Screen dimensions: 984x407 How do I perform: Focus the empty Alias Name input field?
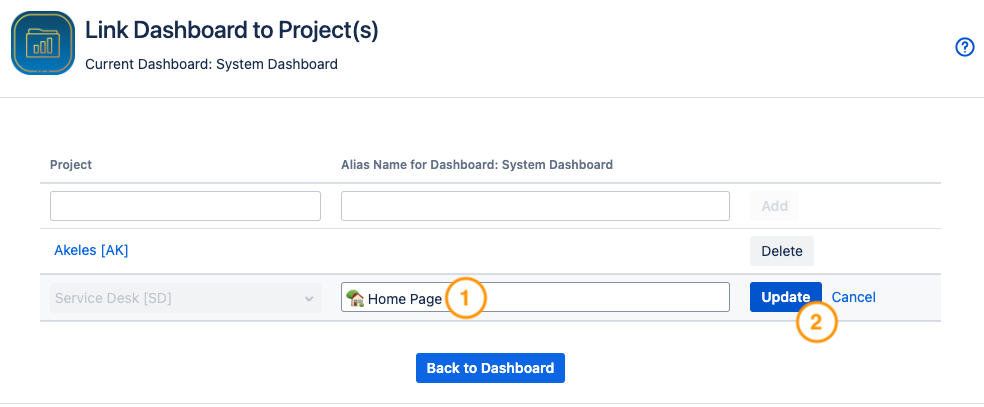(x=535, y=206)
